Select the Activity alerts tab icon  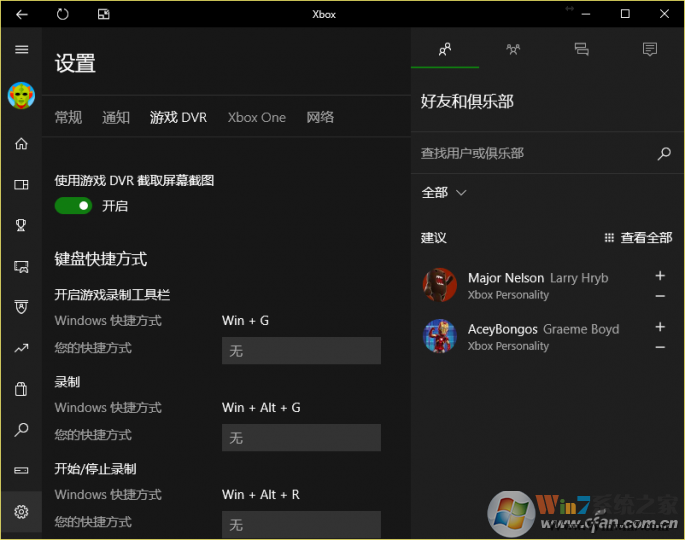[x=650, y=49]
